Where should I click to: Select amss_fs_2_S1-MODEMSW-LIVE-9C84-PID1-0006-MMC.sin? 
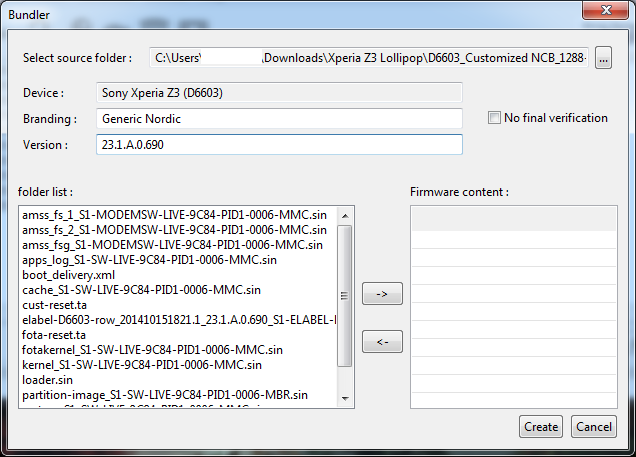174,230
